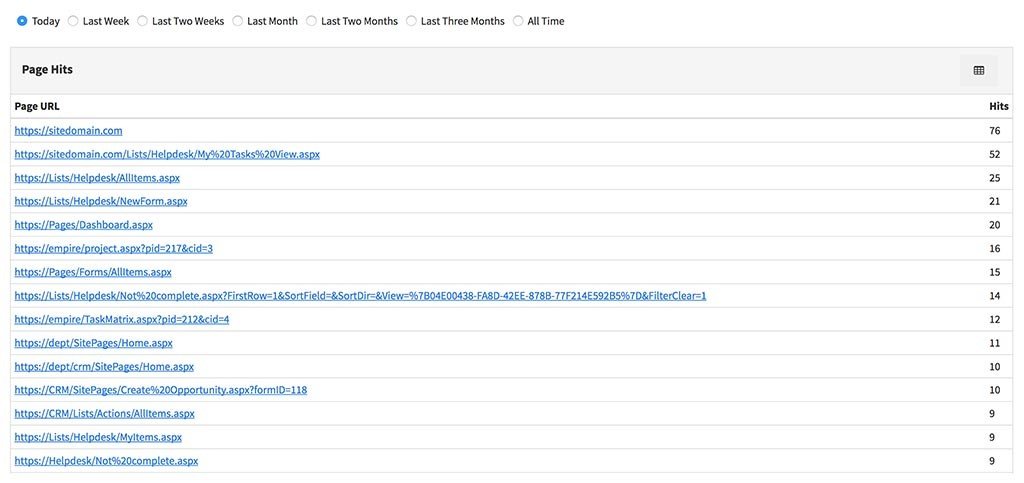Visit the dept/SitePages/Home.aspx link

(93, 343)
